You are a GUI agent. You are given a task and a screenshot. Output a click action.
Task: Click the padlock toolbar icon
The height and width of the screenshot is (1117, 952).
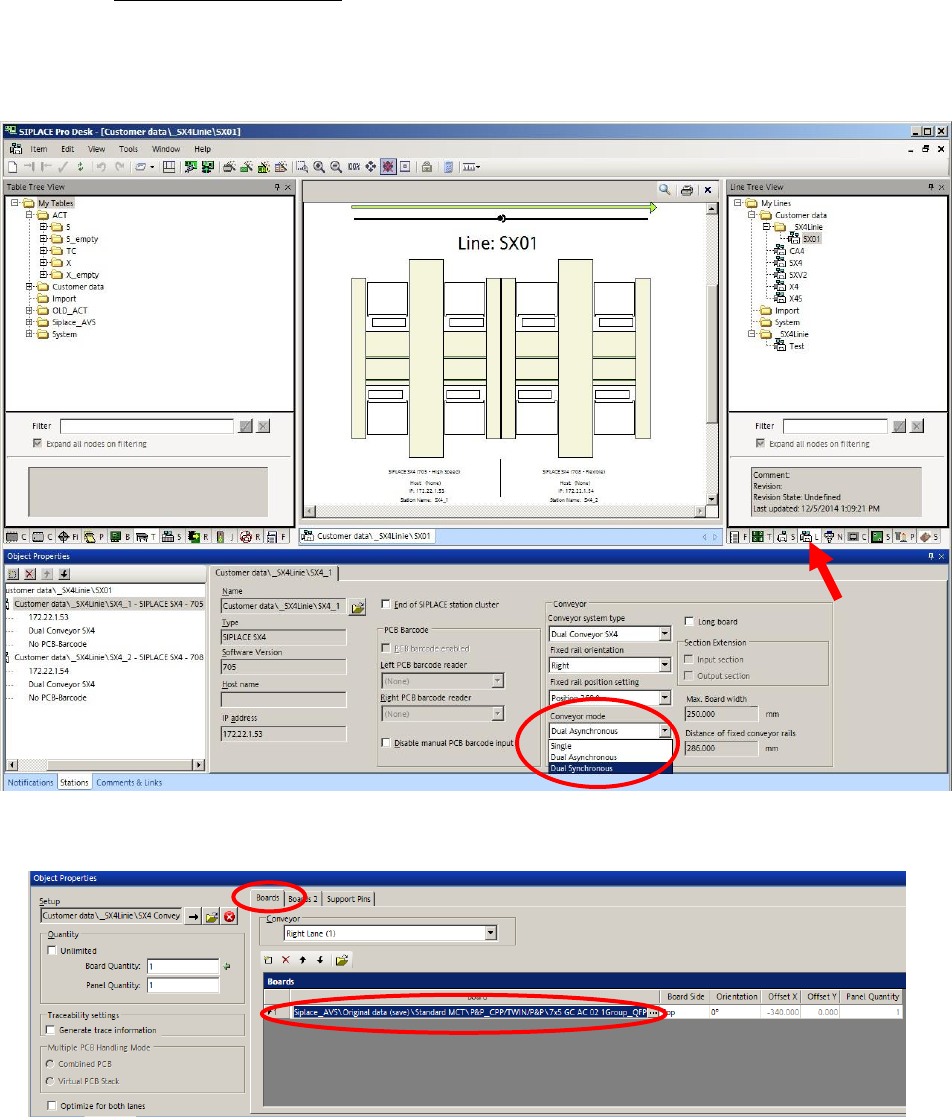(x=427, y=167)
